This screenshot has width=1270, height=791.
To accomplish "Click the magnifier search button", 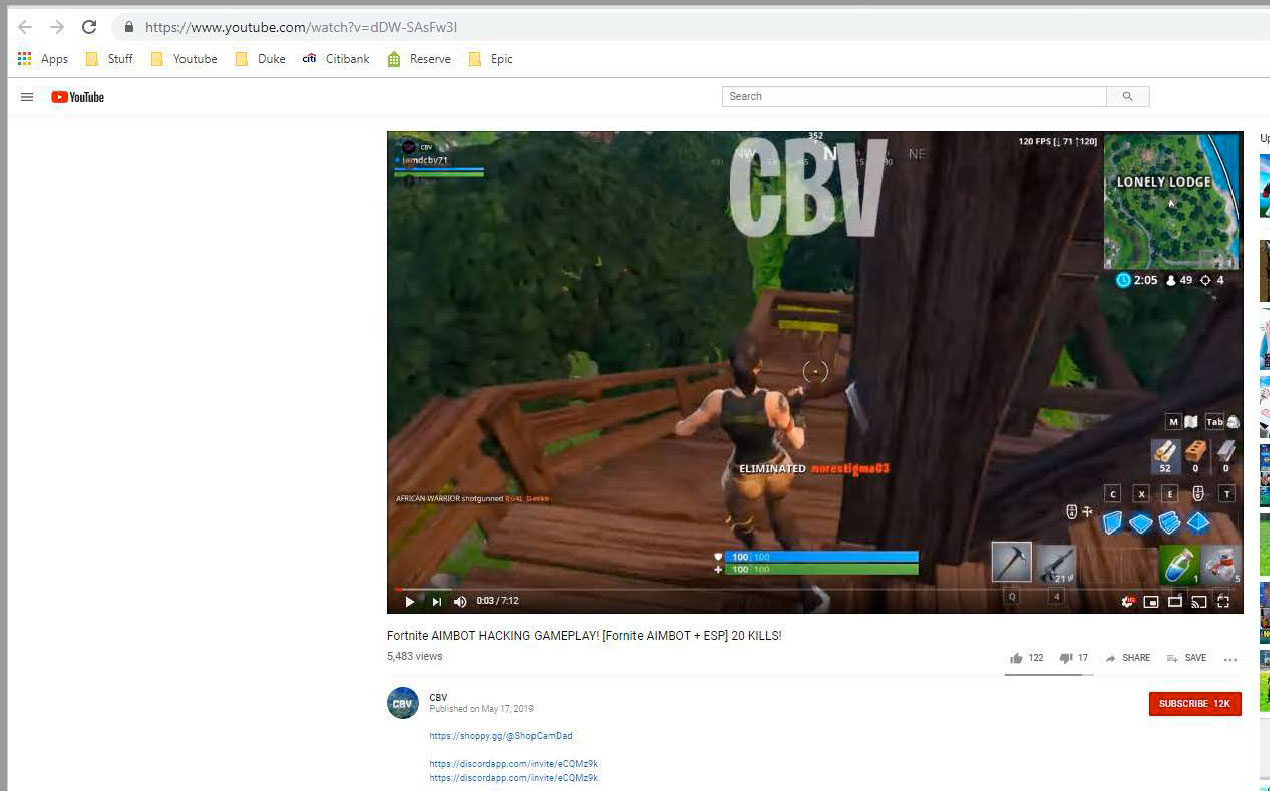I will click(1128, 96).
